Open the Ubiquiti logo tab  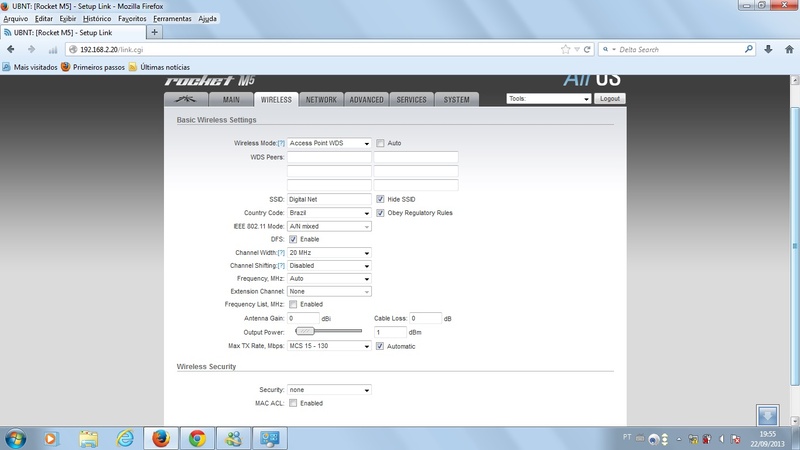186,99
